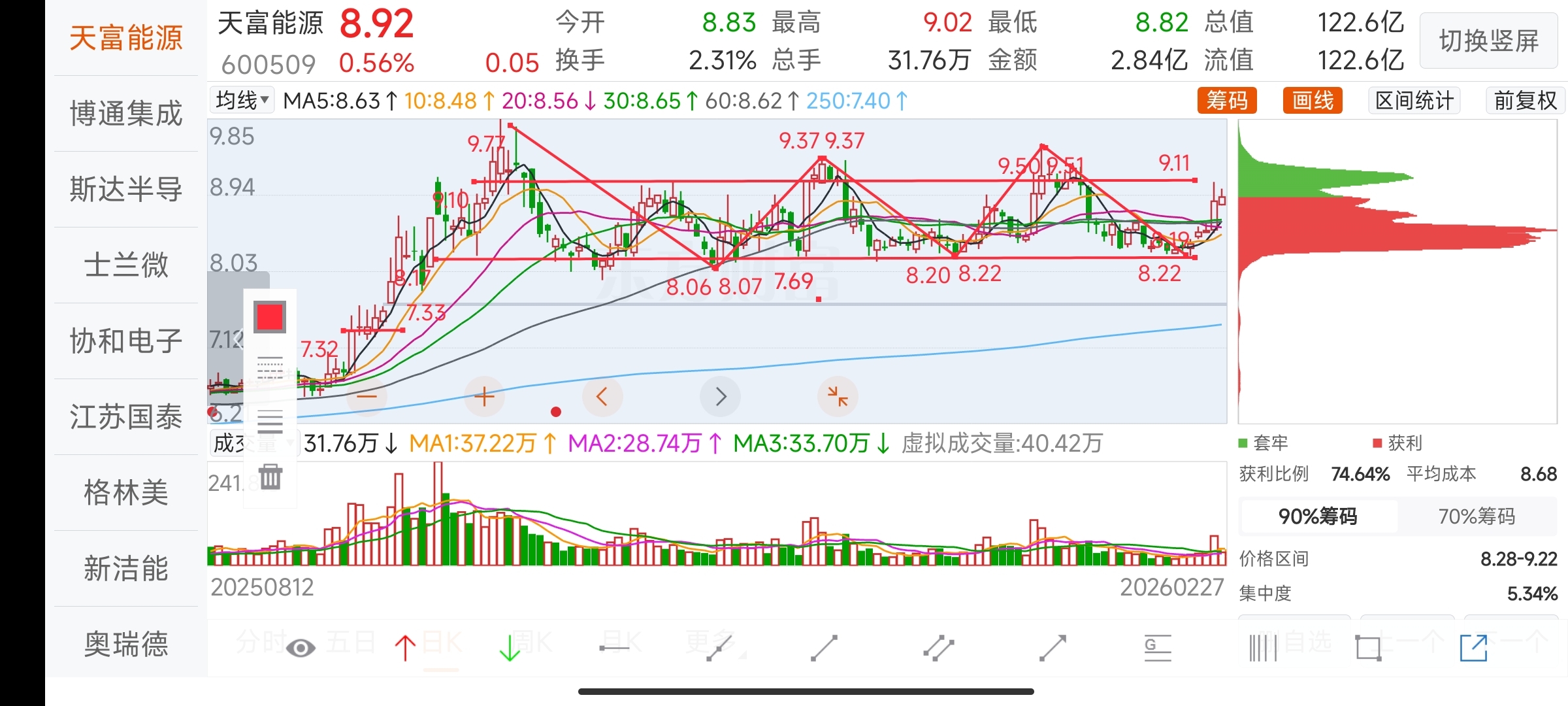Select the parallel channel lines tool
The width and height of the screenshot is (1568, 706).
pyautogui.click(x=939, y=648)
